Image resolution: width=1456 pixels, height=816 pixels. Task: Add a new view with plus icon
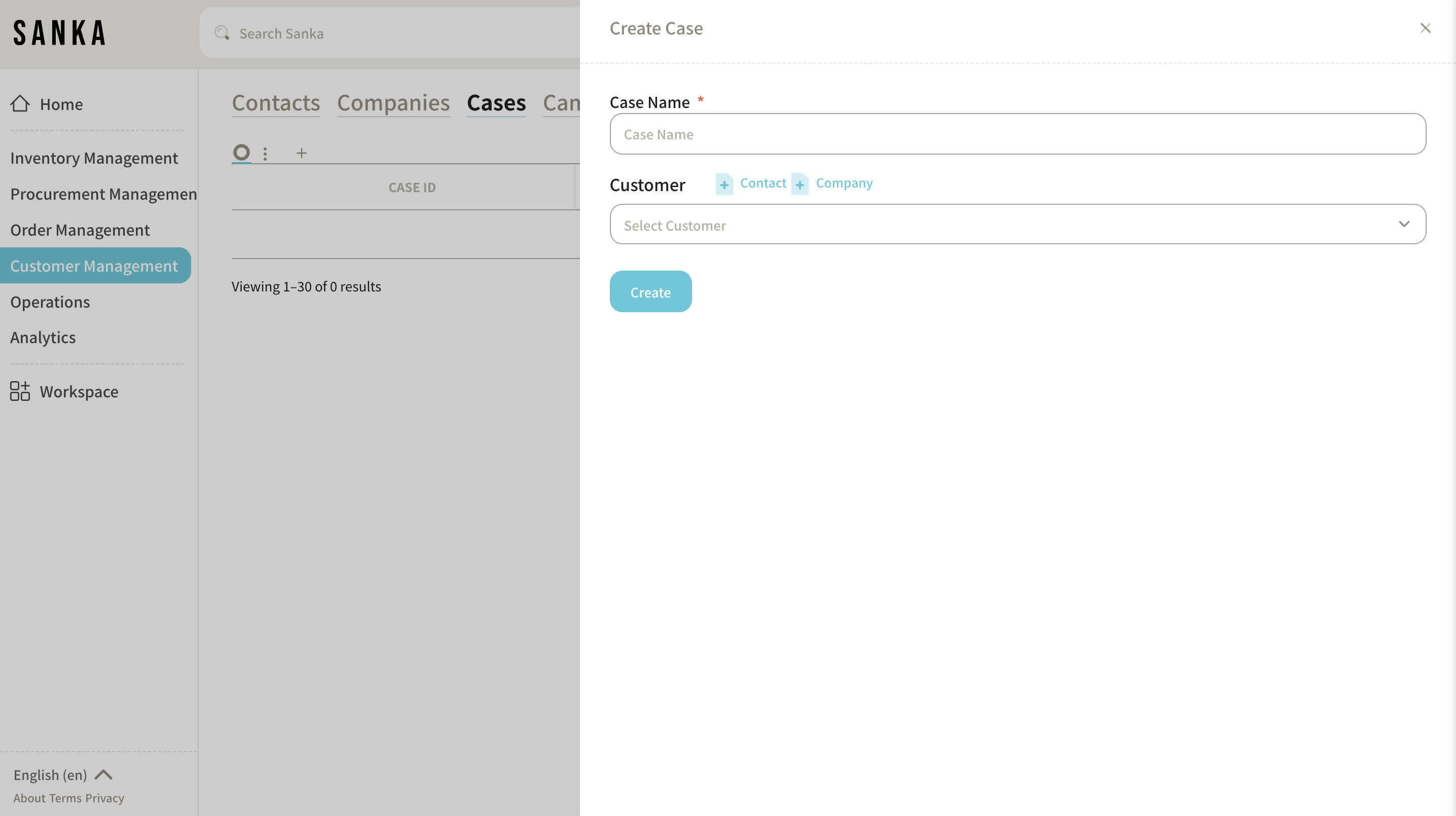[301, 153]
